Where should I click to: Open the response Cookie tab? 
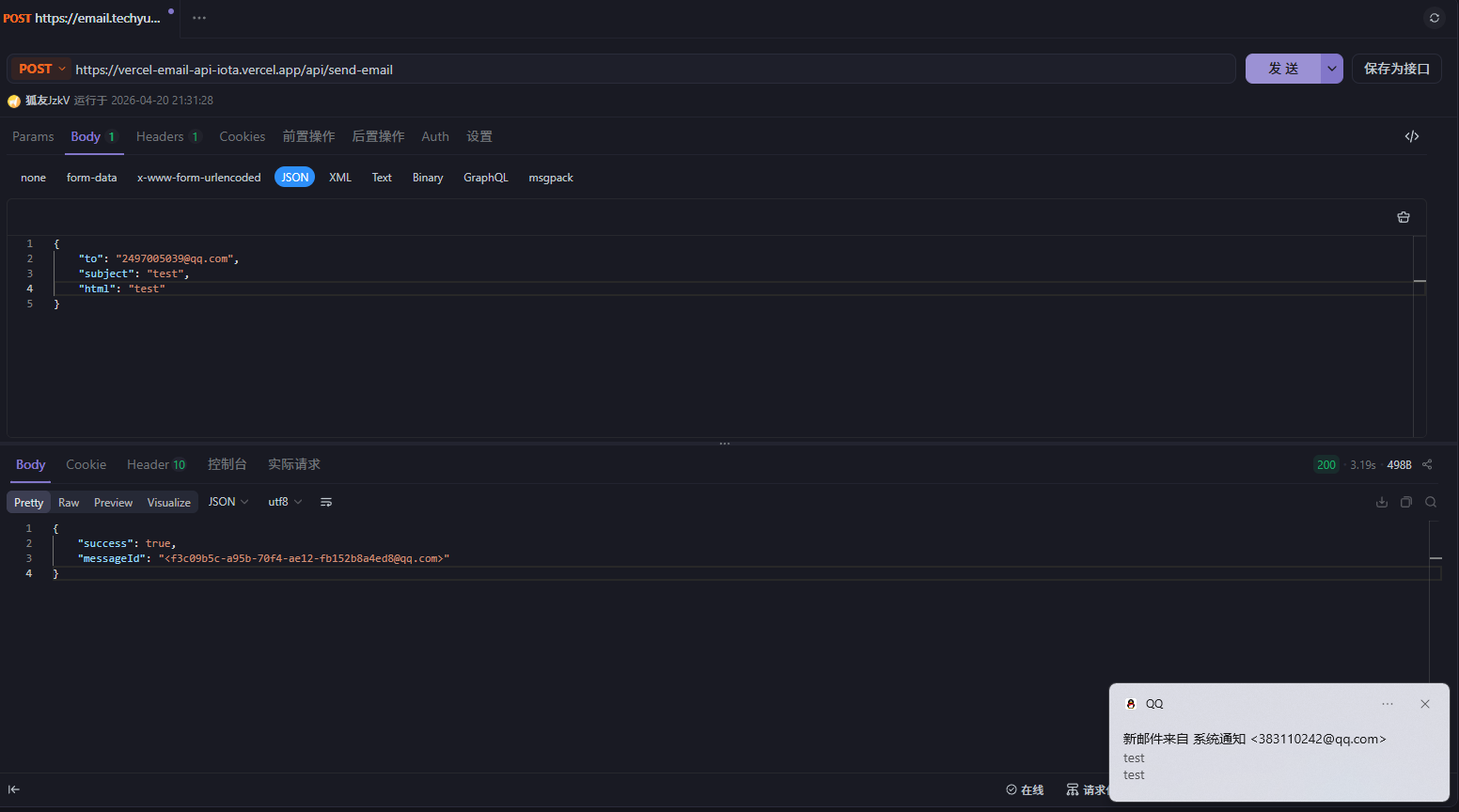(86, 464)
